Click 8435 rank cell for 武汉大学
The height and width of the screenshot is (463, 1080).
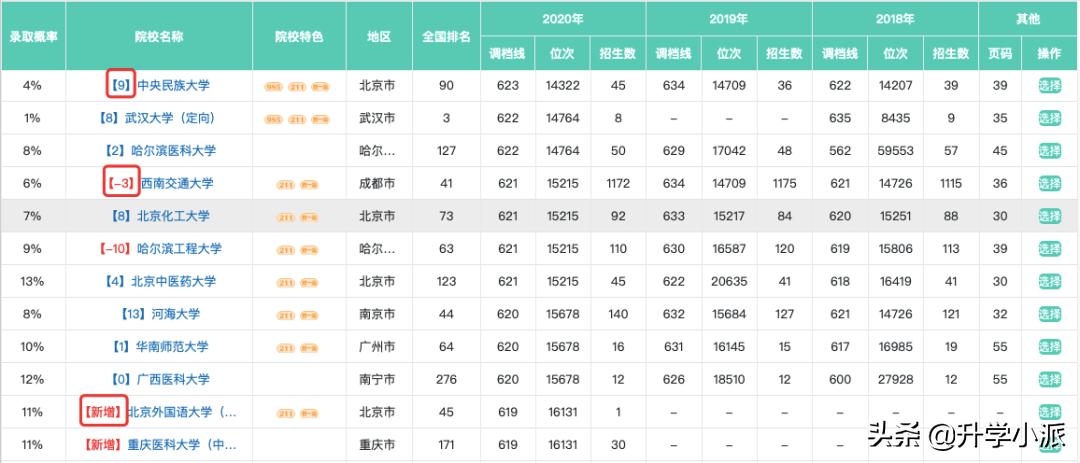[895, 119]
